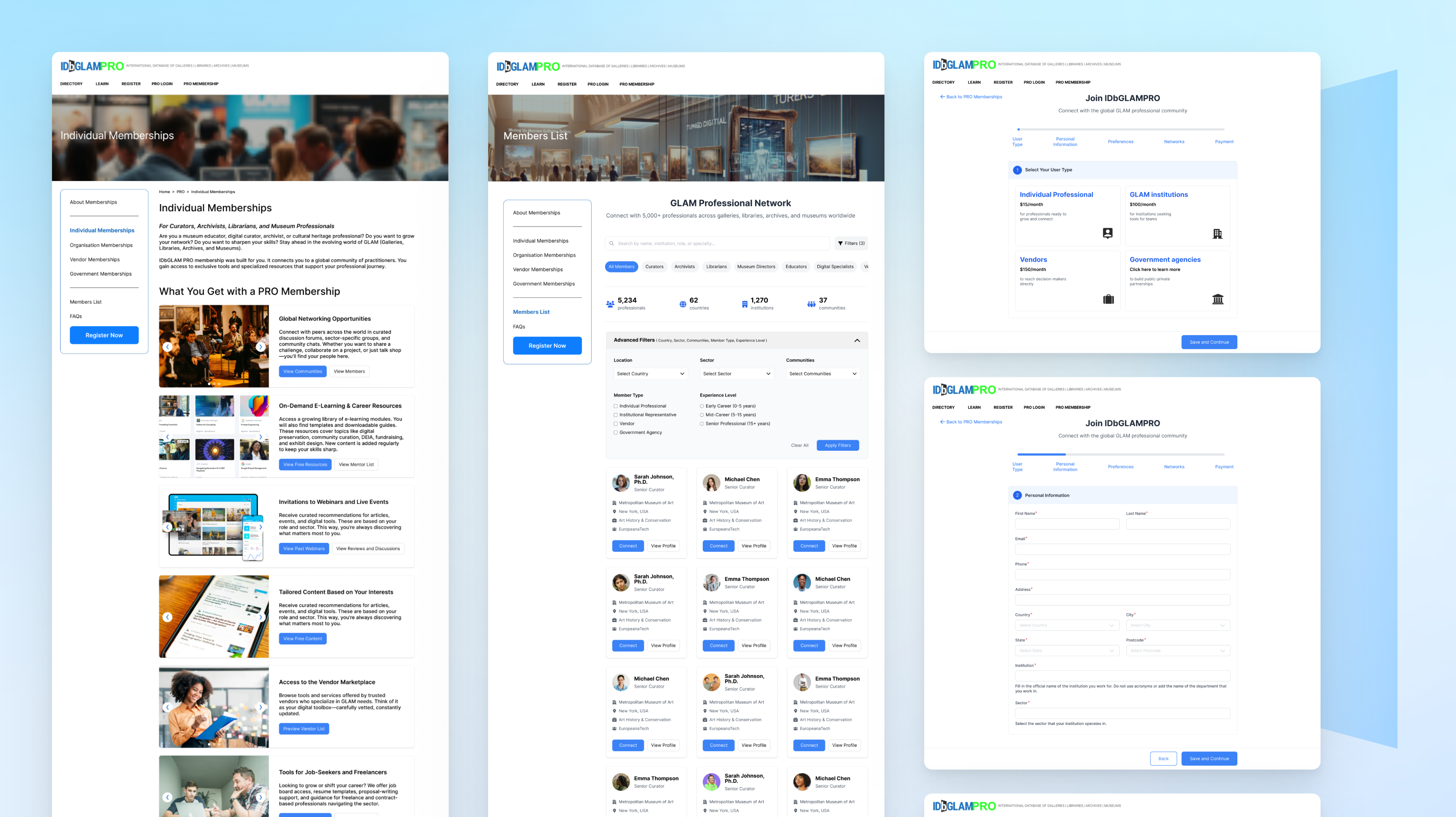Click previous arrow on Vendor Marketplace image
This screenshot has width=1456, height=817.
[x=167, y=707]
